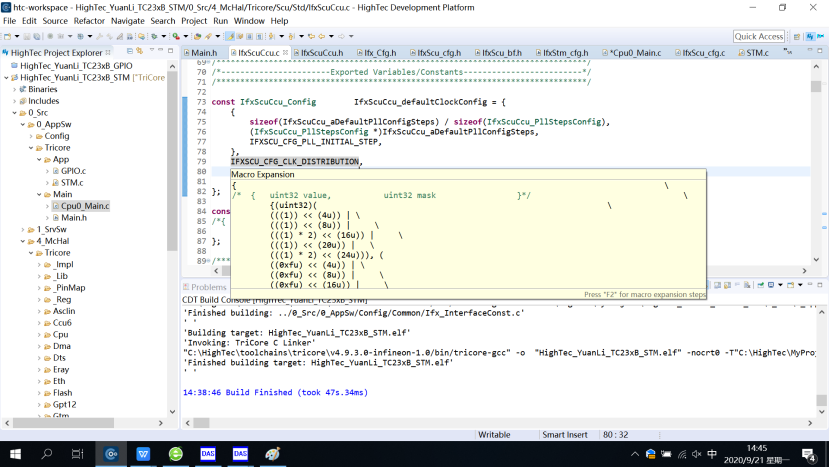
Task: Open Windows Start menu
Action: pos(15,454)
